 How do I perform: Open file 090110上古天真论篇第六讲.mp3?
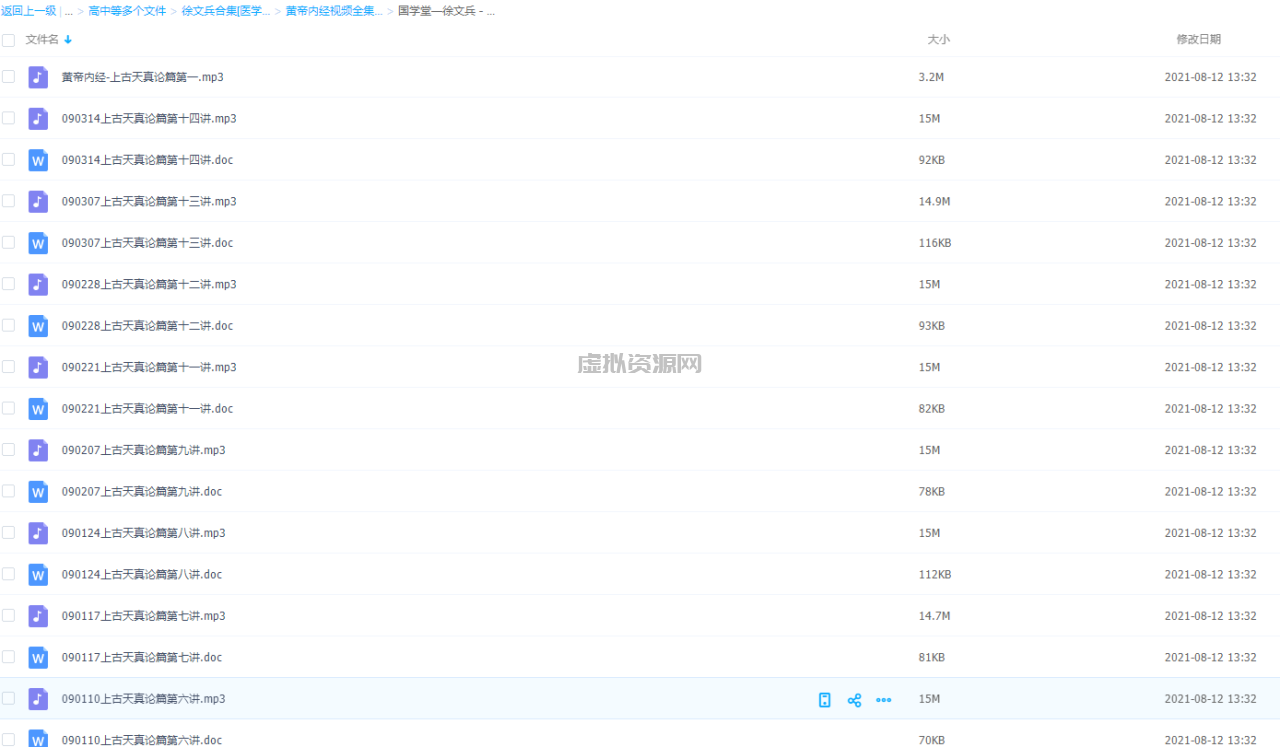tap(144, 699)
